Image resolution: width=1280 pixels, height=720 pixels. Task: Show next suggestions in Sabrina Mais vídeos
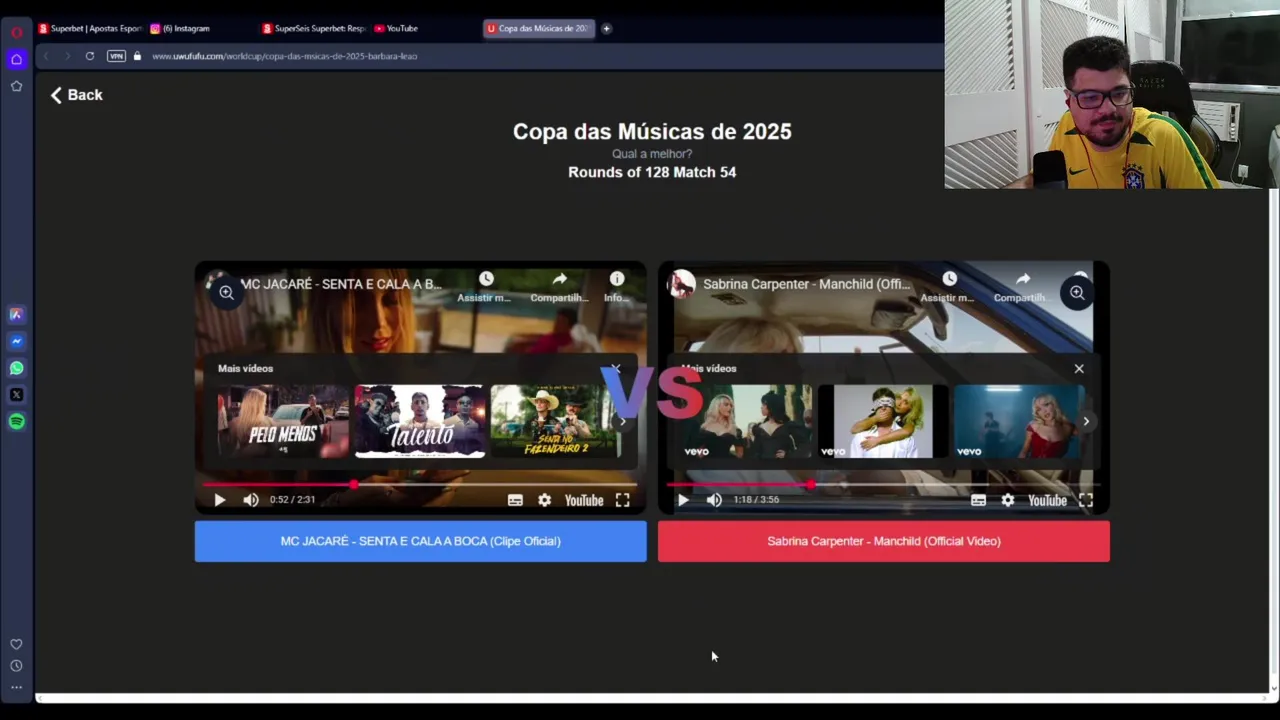(x=1086, y=421)
